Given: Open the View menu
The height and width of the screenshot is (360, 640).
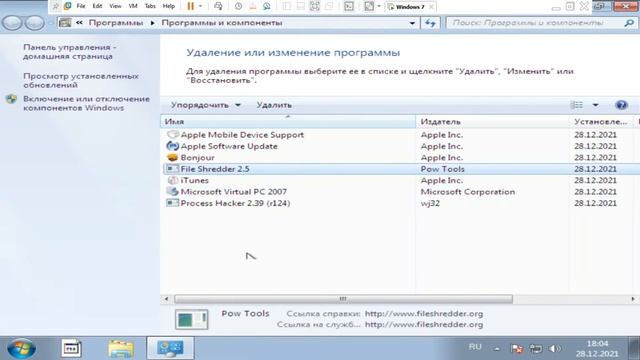Looking at the screenshot, I should click(115, 6).
